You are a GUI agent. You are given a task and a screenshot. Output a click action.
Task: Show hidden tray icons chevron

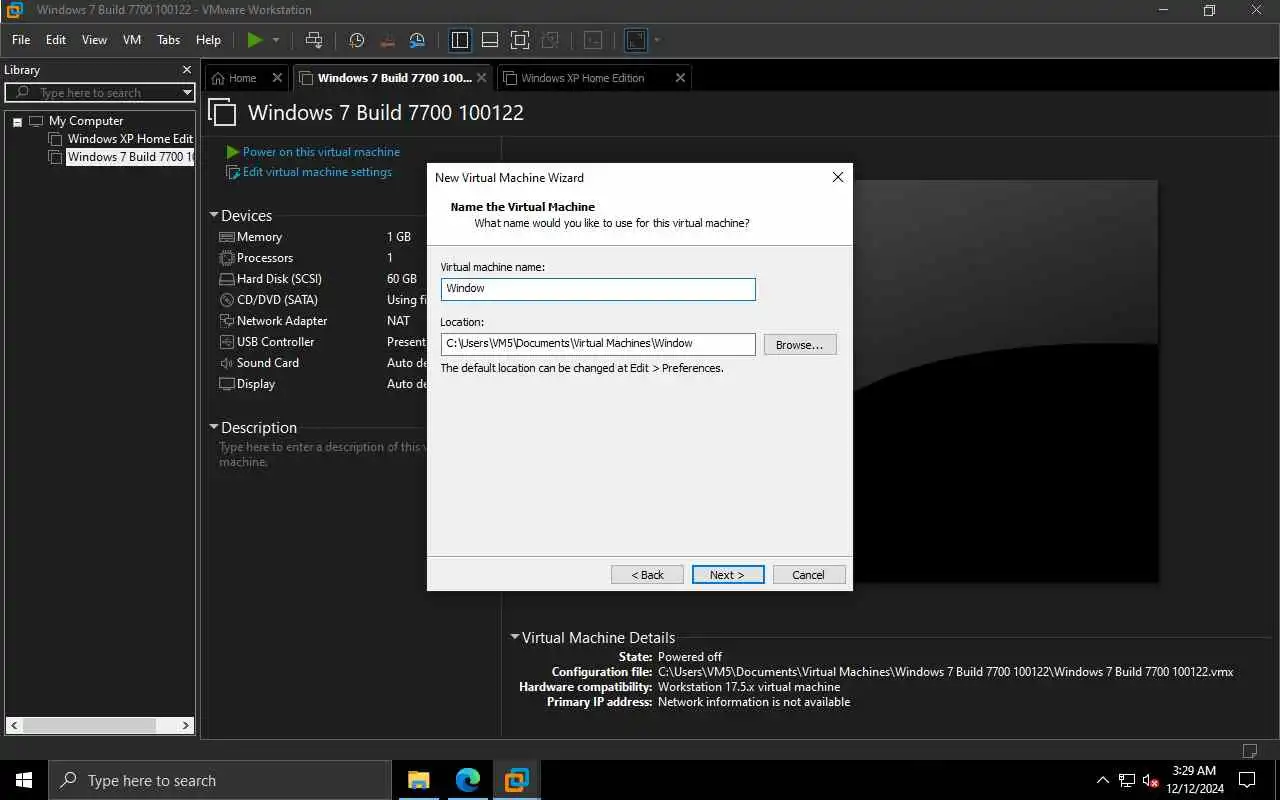tap(1103, 780)
